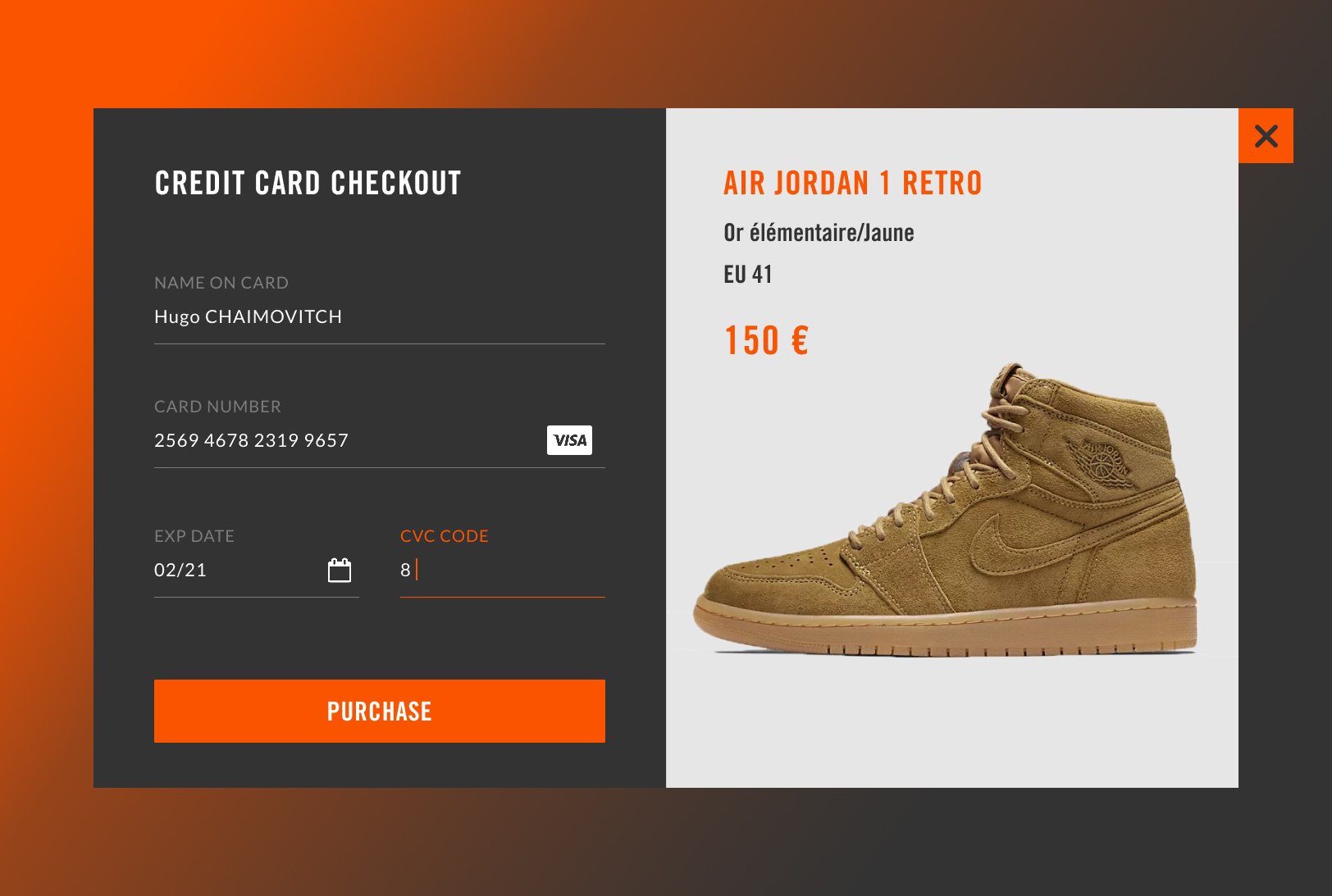Click the VISA card logo

[x=569, y=440]
